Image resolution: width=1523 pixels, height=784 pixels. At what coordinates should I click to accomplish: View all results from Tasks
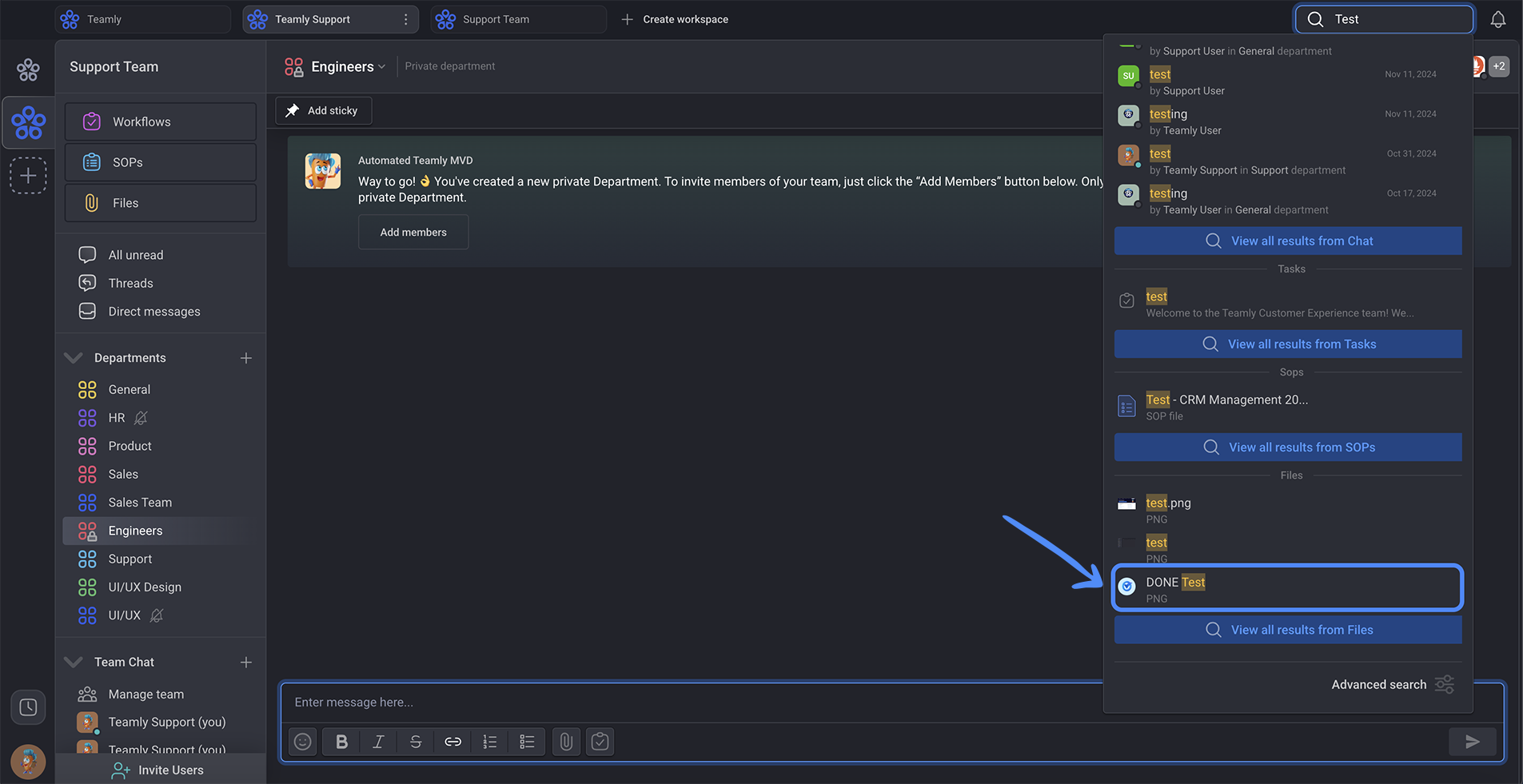(x=1288, y=344)
